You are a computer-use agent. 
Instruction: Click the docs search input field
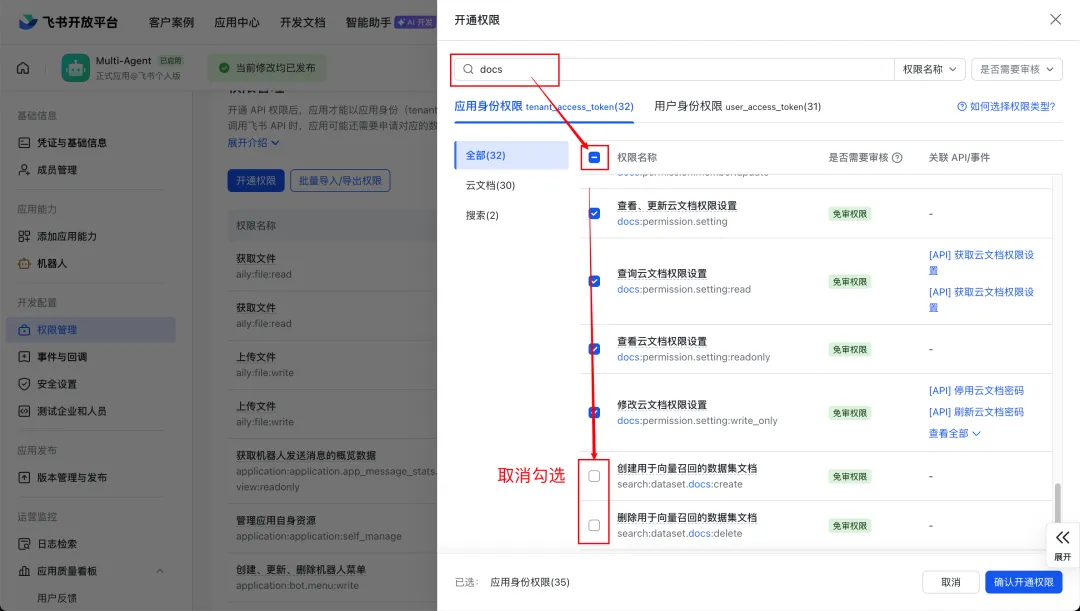coord(673,69)
